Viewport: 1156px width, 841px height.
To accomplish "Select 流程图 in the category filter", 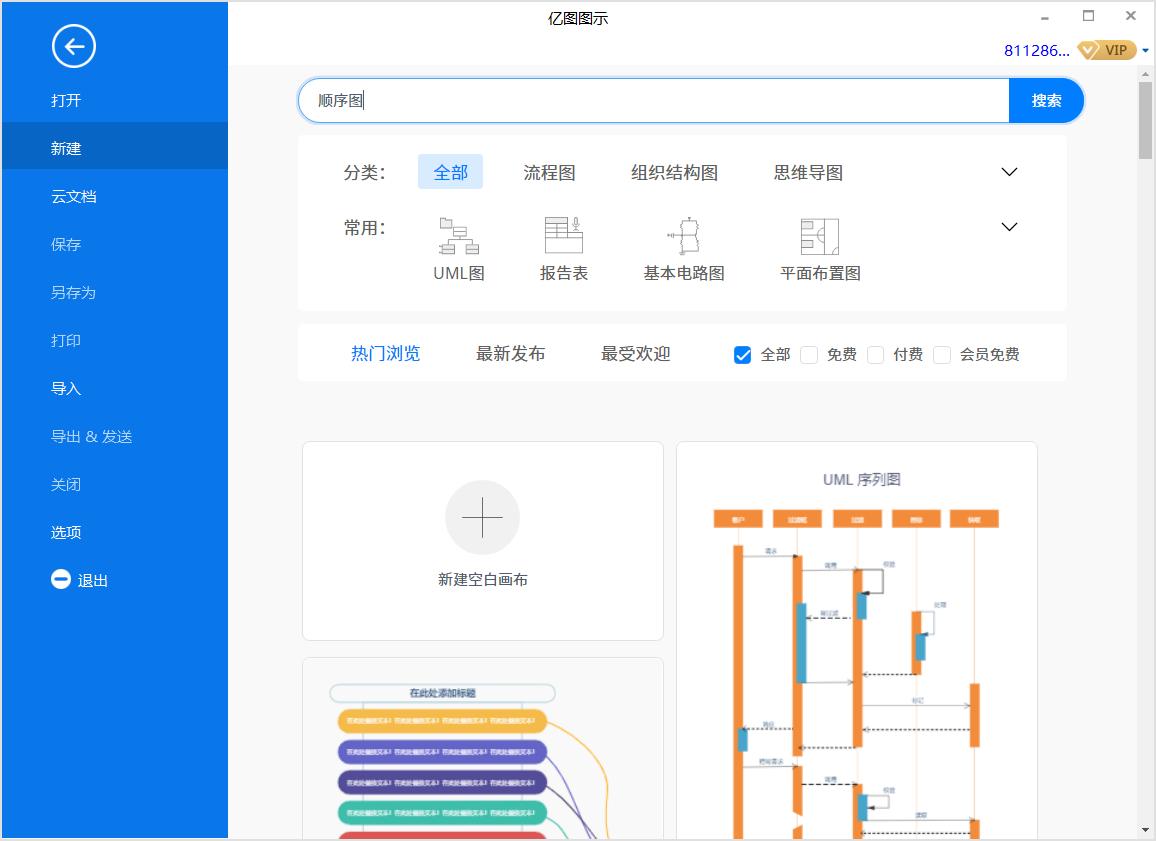I will pos(549,171).
